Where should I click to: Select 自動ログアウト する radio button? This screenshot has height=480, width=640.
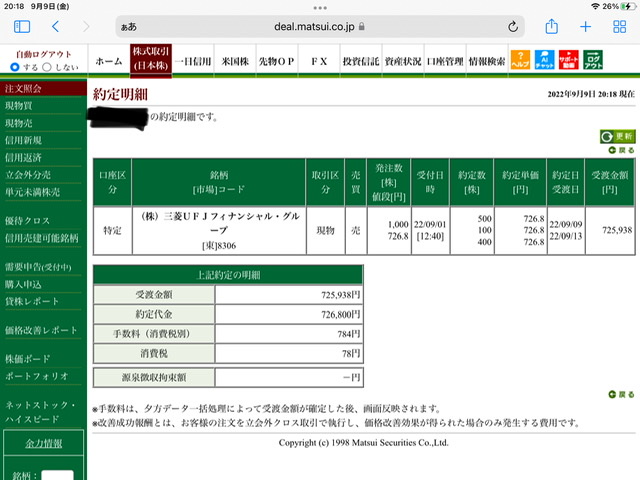(x=15, y=67)
